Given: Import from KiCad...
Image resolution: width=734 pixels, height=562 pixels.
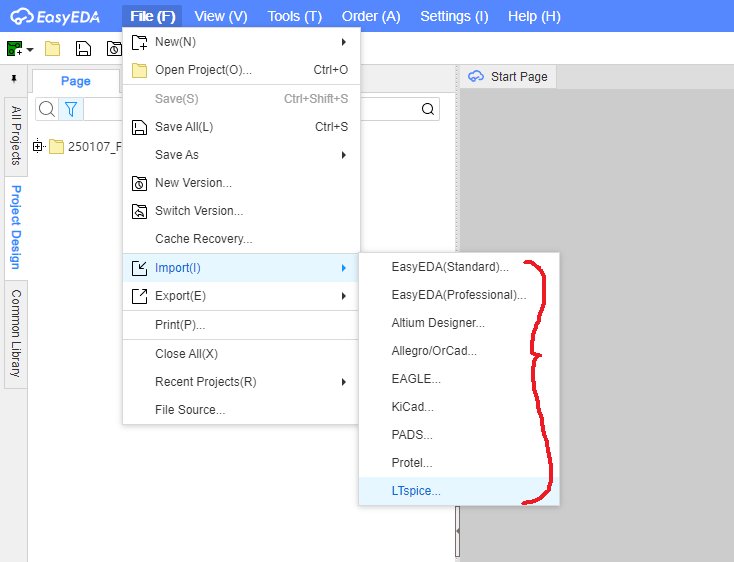Looking at the screenshot, I should tap(459, 407).
